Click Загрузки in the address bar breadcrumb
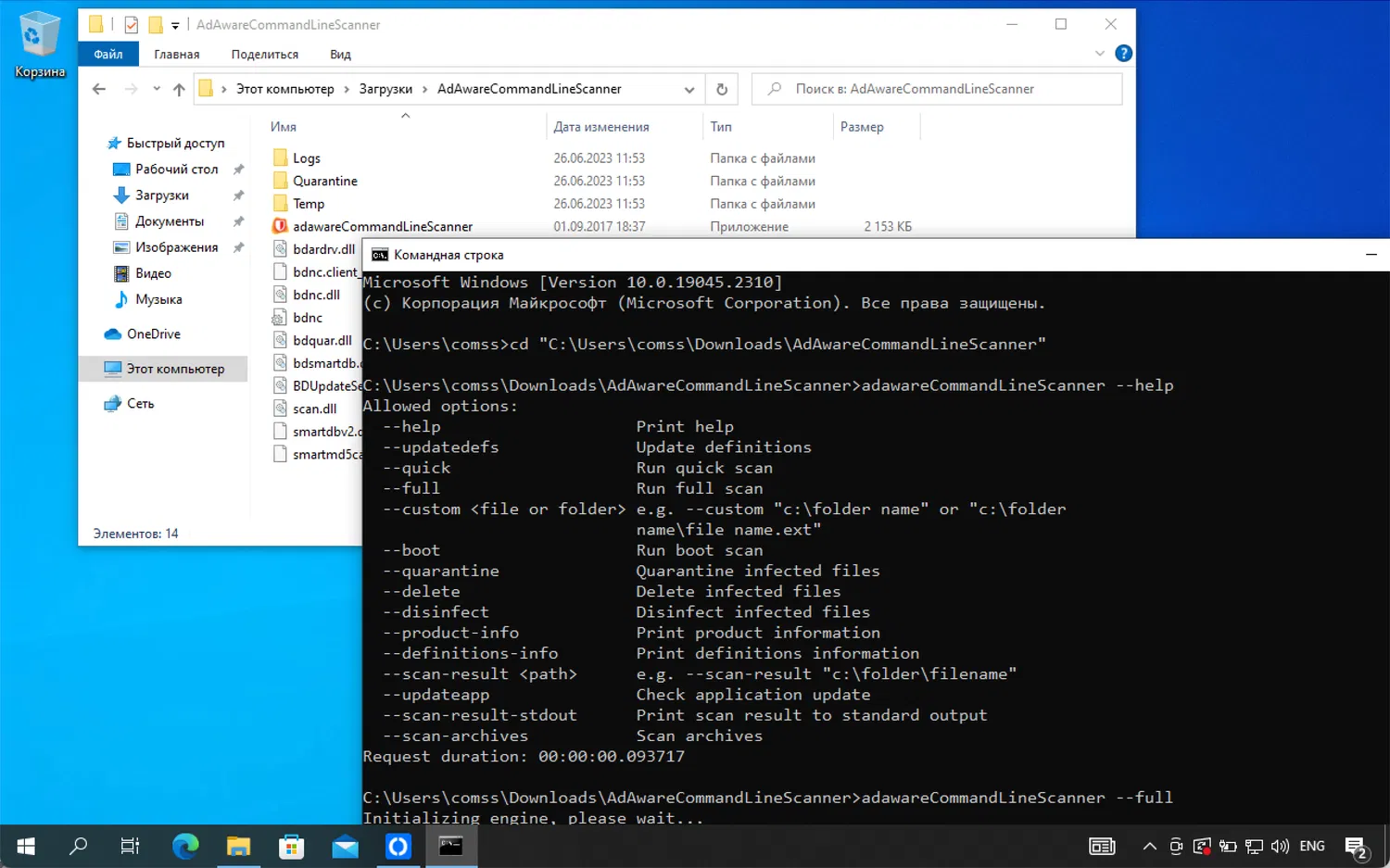Viewport: 1390px width, 868px height. [385, 89]
